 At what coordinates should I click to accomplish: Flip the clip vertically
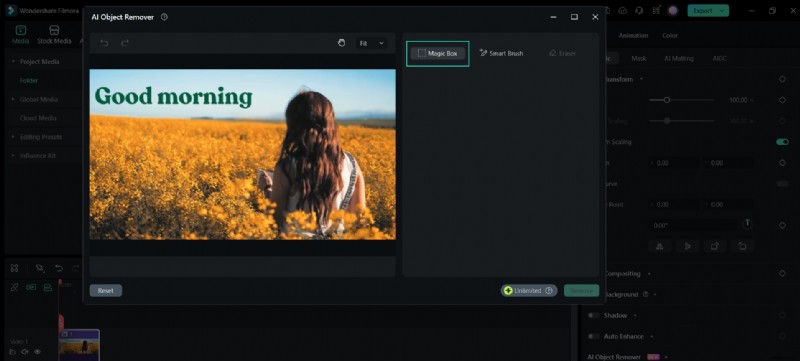(687, 246)
